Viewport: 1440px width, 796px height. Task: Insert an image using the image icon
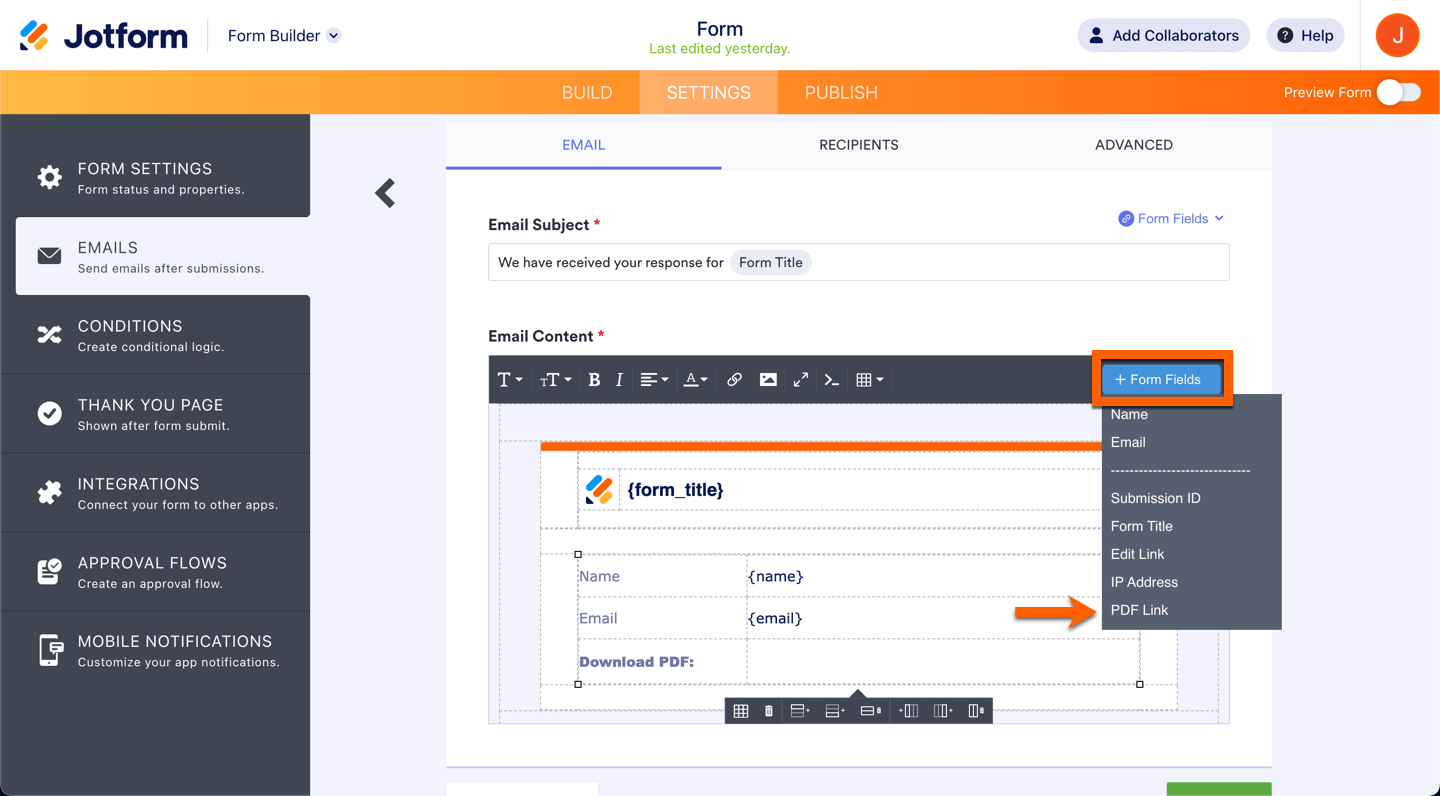point(768,380)
